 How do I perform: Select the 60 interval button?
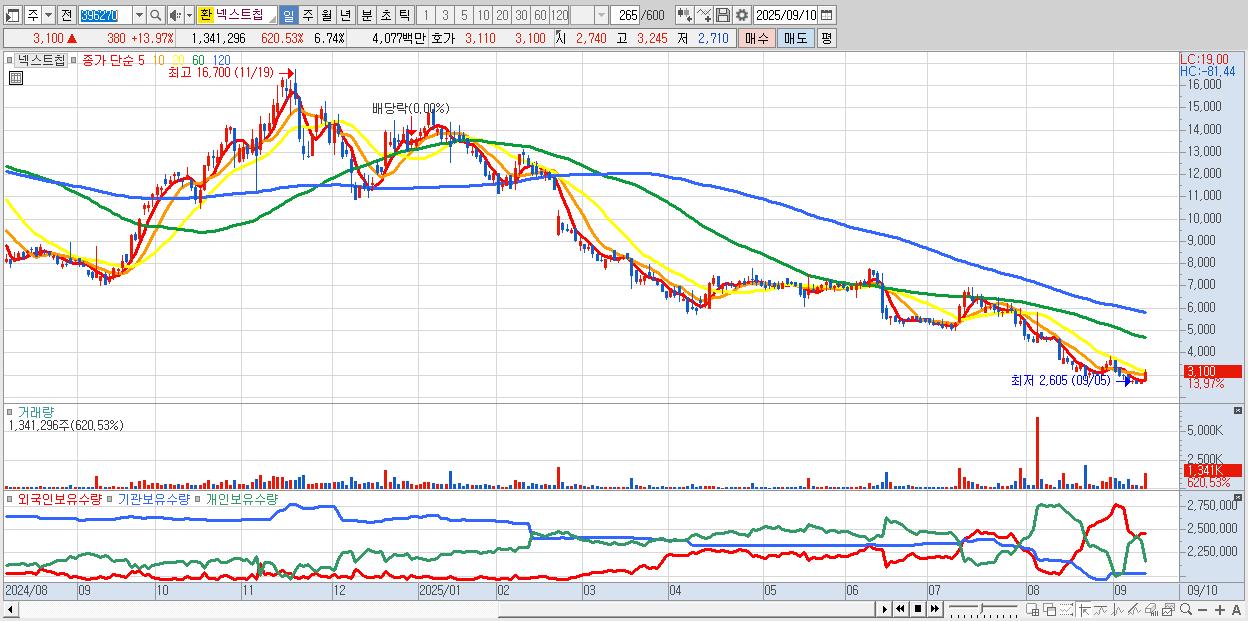[x=540, y=15]
